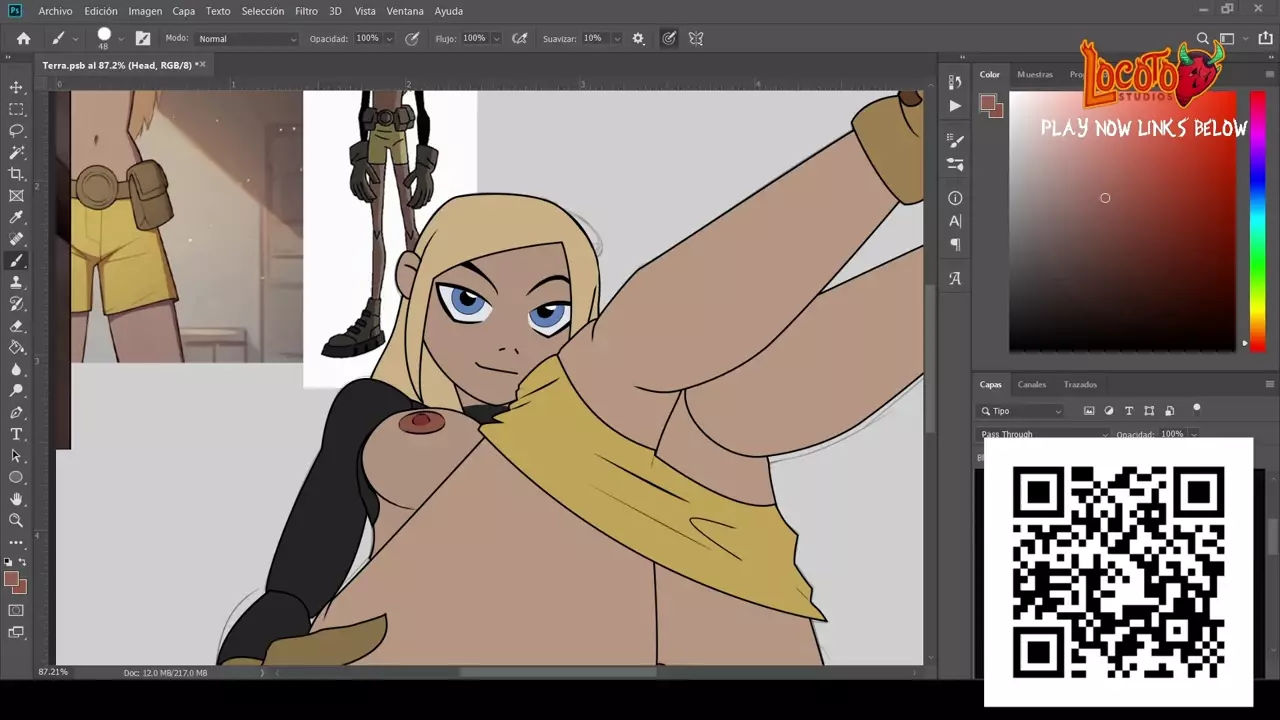Select the horizontal Type tool
Screen dimensions: 1280x720
click(x=16, y=434)
